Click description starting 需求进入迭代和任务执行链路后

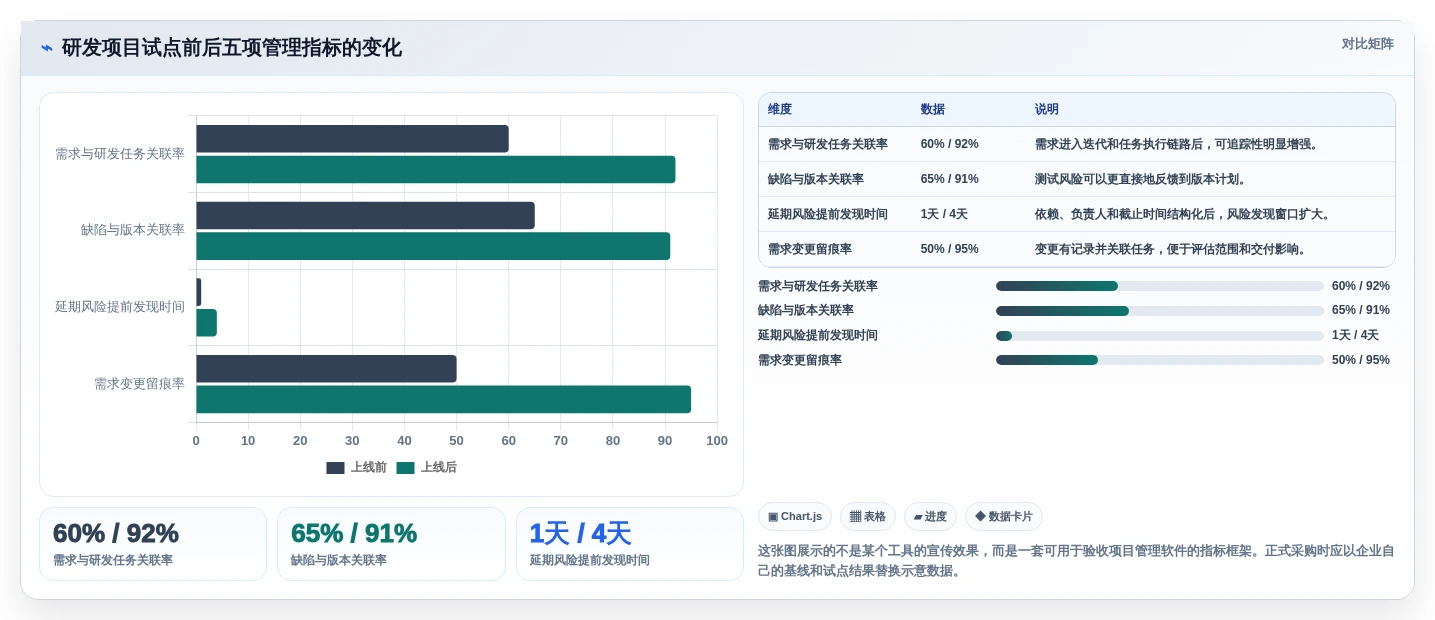1179,145
